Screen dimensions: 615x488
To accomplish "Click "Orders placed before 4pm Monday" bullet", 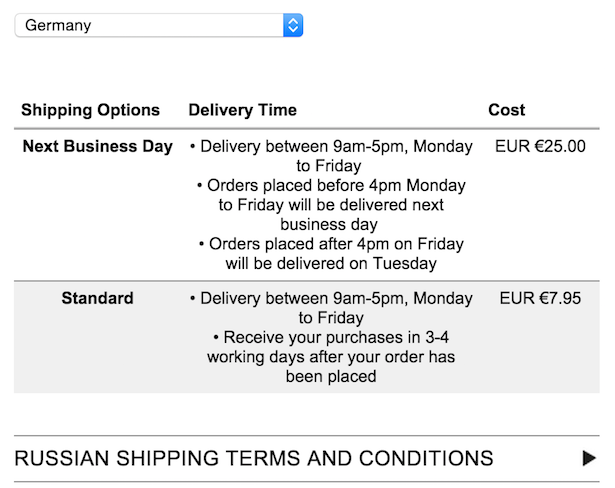I will pyautogui.click(x=331, y=186).
